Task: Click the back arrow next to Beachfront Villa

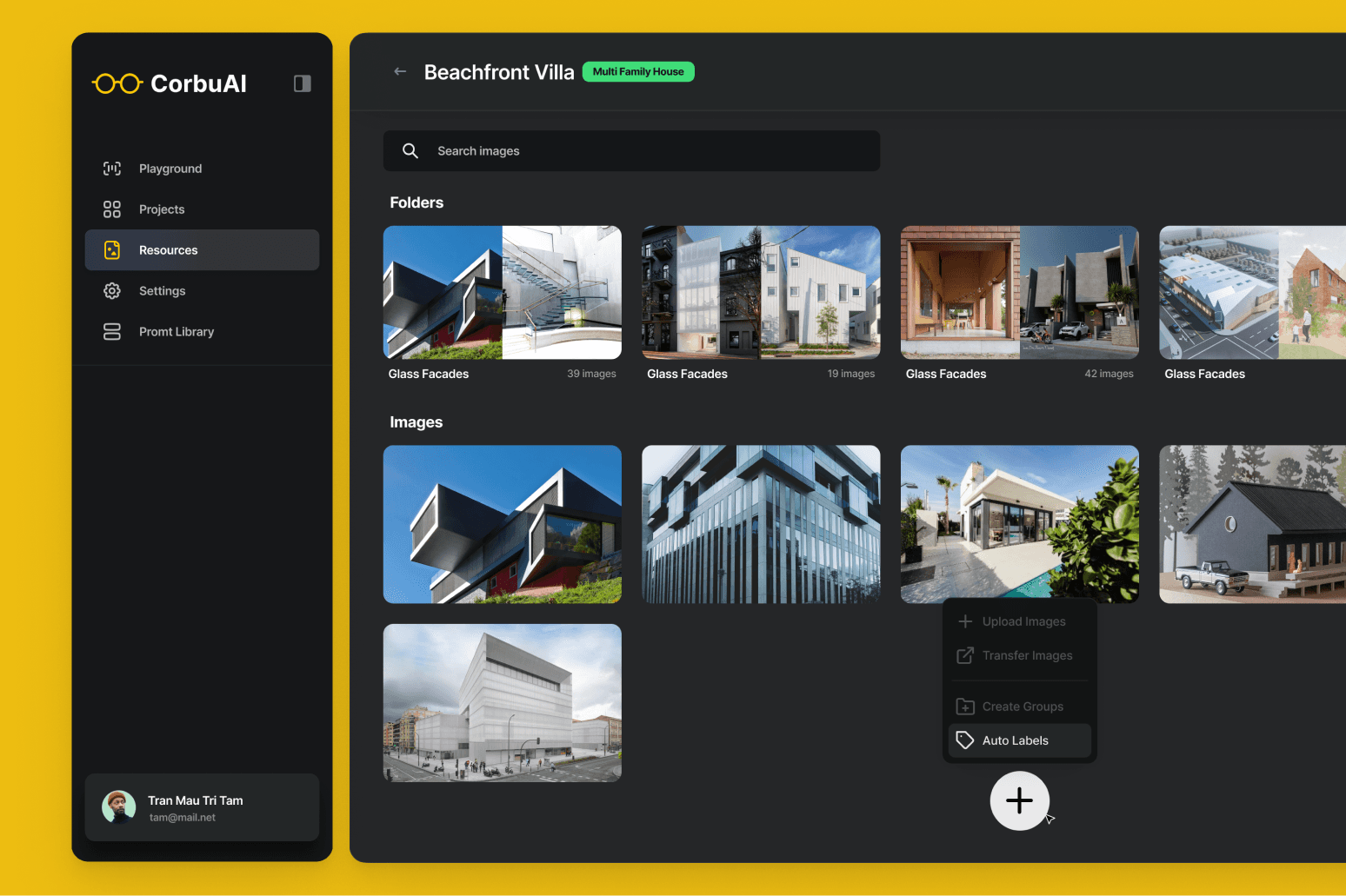Action: click(399, 71)
